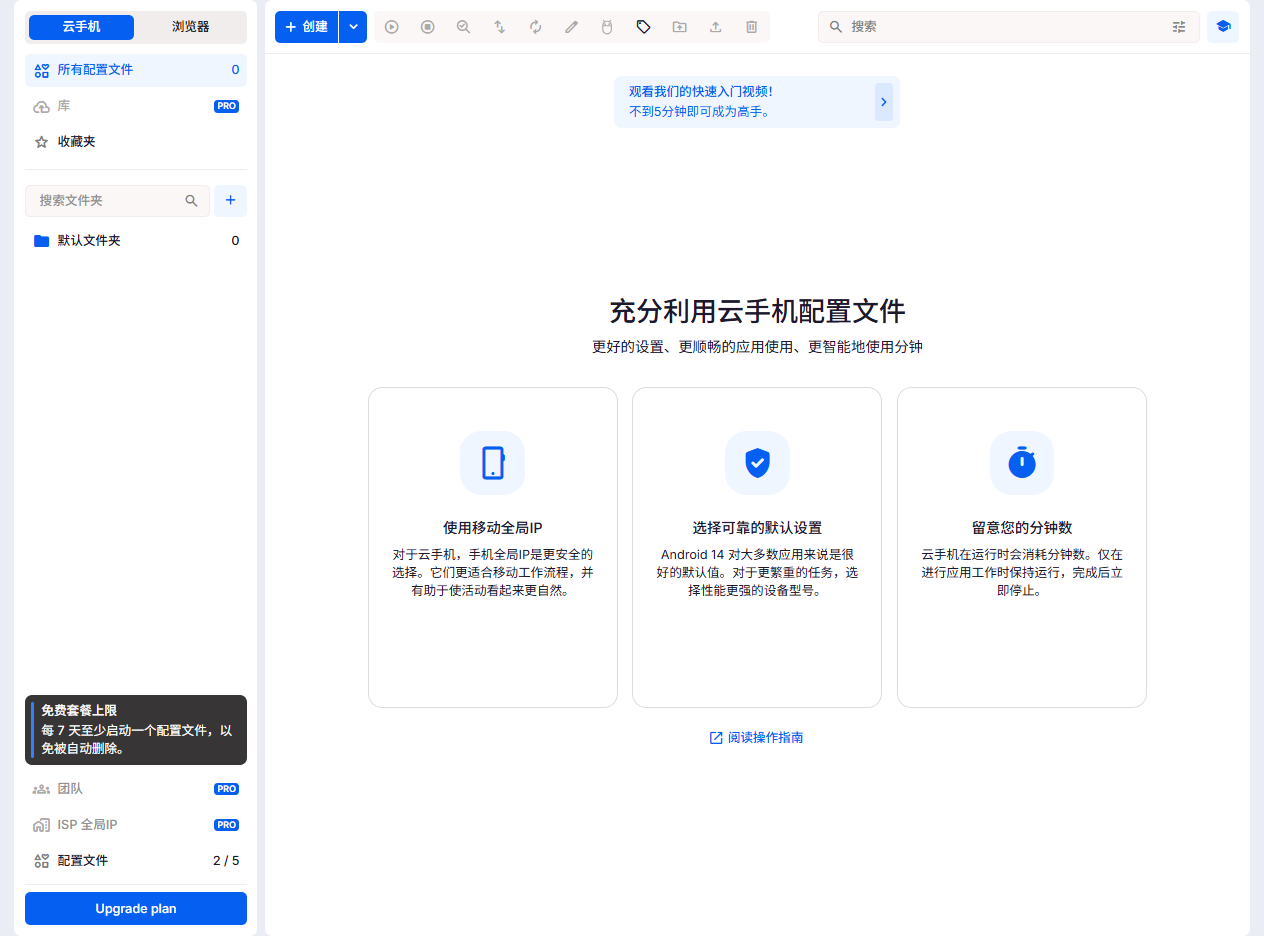
Task: Click the stop profile icon
Action: 428,27
